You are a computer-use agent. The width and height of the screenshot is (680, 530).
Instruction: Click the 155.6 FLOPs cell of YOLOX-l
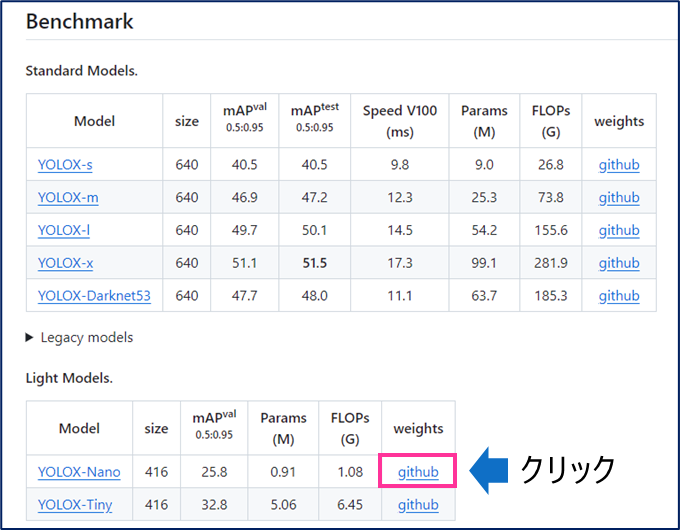click(x=551, y=230)
